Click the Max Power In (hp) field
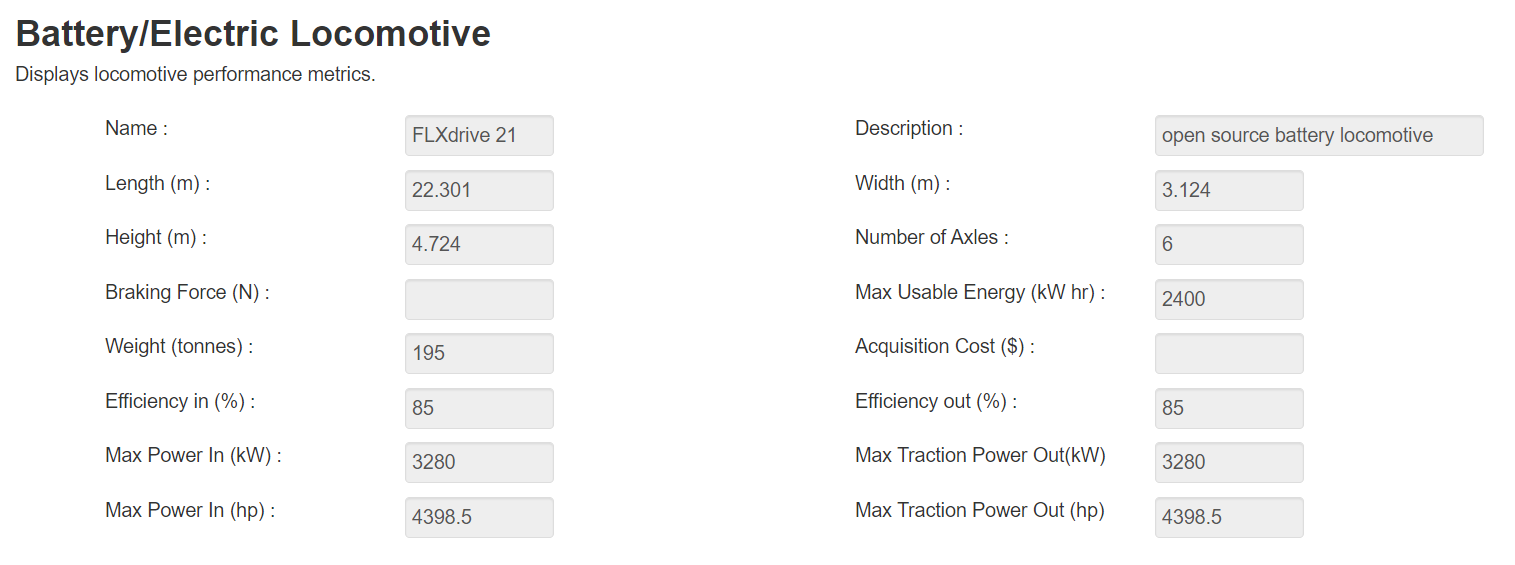The width and height of the screenshot is (1515, 565). (479, 517)
